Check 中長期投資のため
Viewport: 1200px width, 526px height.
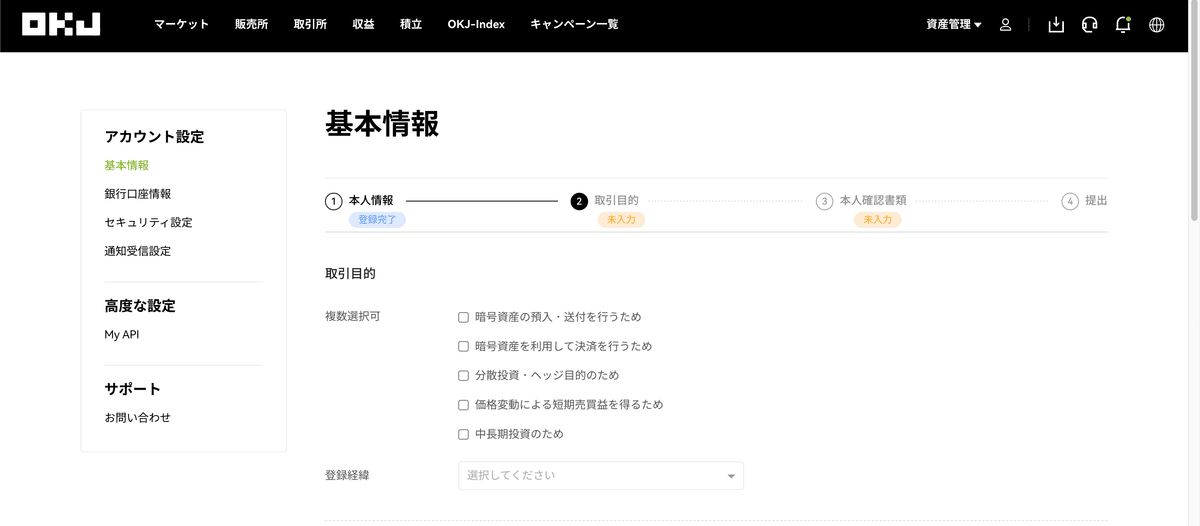click(x=463, y=435)
